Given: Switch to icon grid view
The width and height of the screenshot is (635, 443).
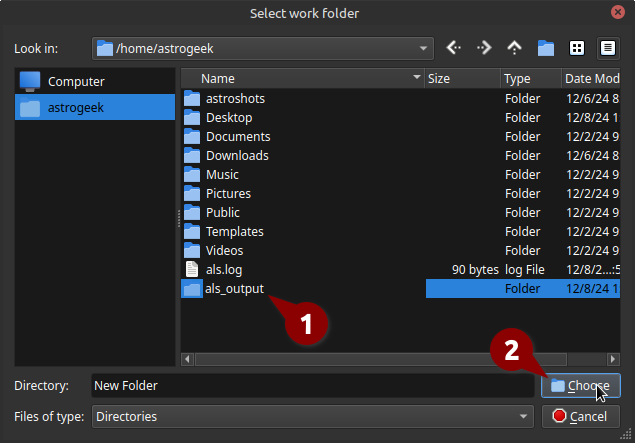Looking at the screenshot, I should pyautogui.click(x=577, y=48).
